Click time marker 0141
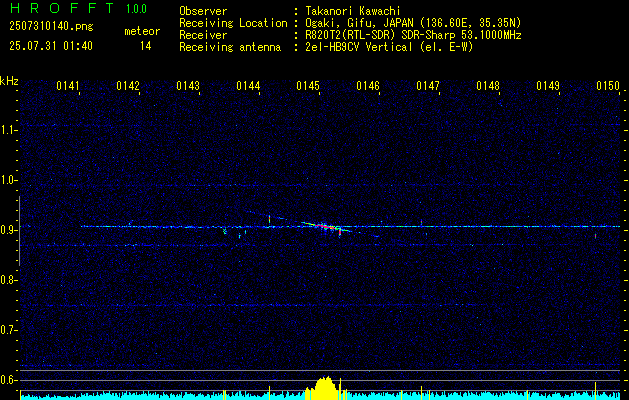Viewport: 629px width, 400px height. click(68, 86)
